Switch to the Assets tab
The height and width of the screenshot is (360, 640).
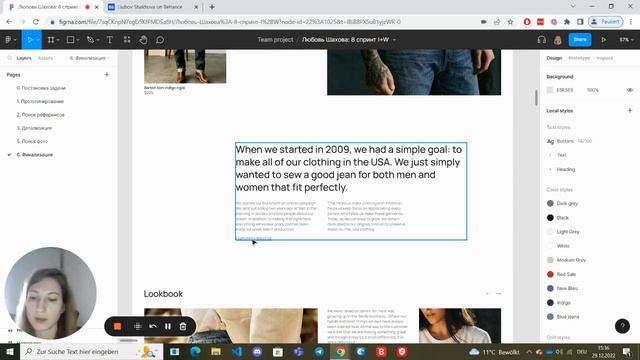[45, 58]
